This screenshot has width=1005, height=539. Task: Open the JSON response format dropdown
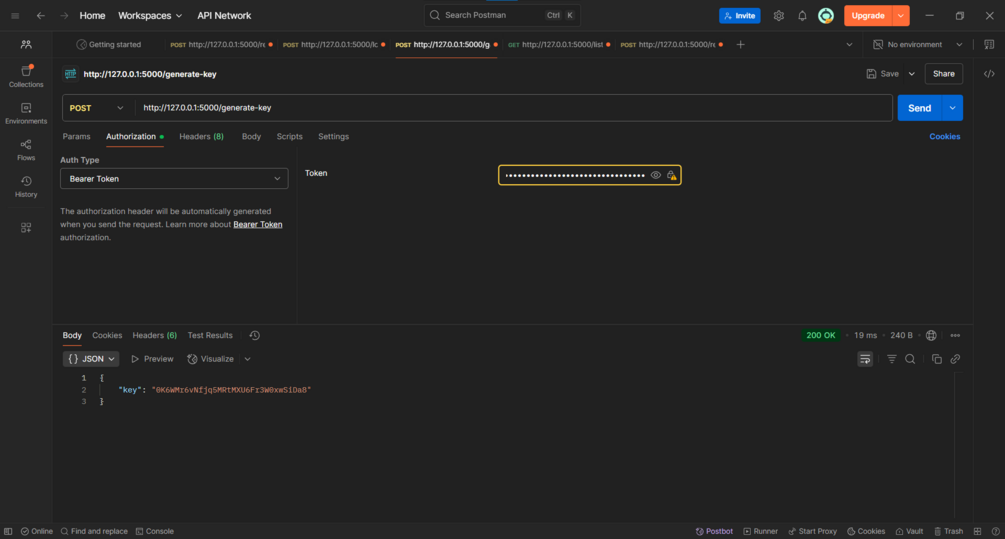tap(91, 359)
